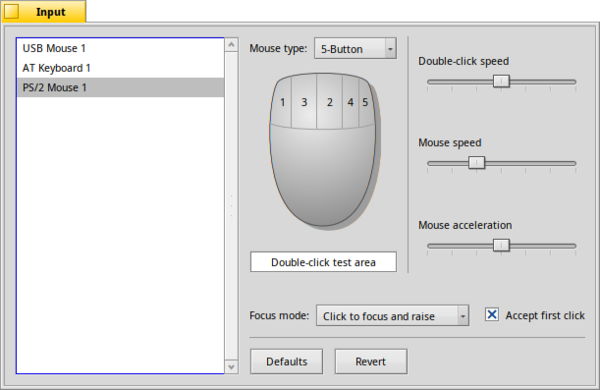Click the Defaults button
The height and width of the screenshot is (390, 600).
(x=287, y=361)
